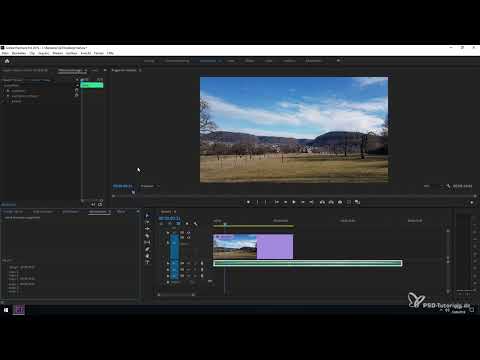Mark Out point in Program monitor
Image resolution: width=480 pixels, height=360 pixels.
pos(266,202)
